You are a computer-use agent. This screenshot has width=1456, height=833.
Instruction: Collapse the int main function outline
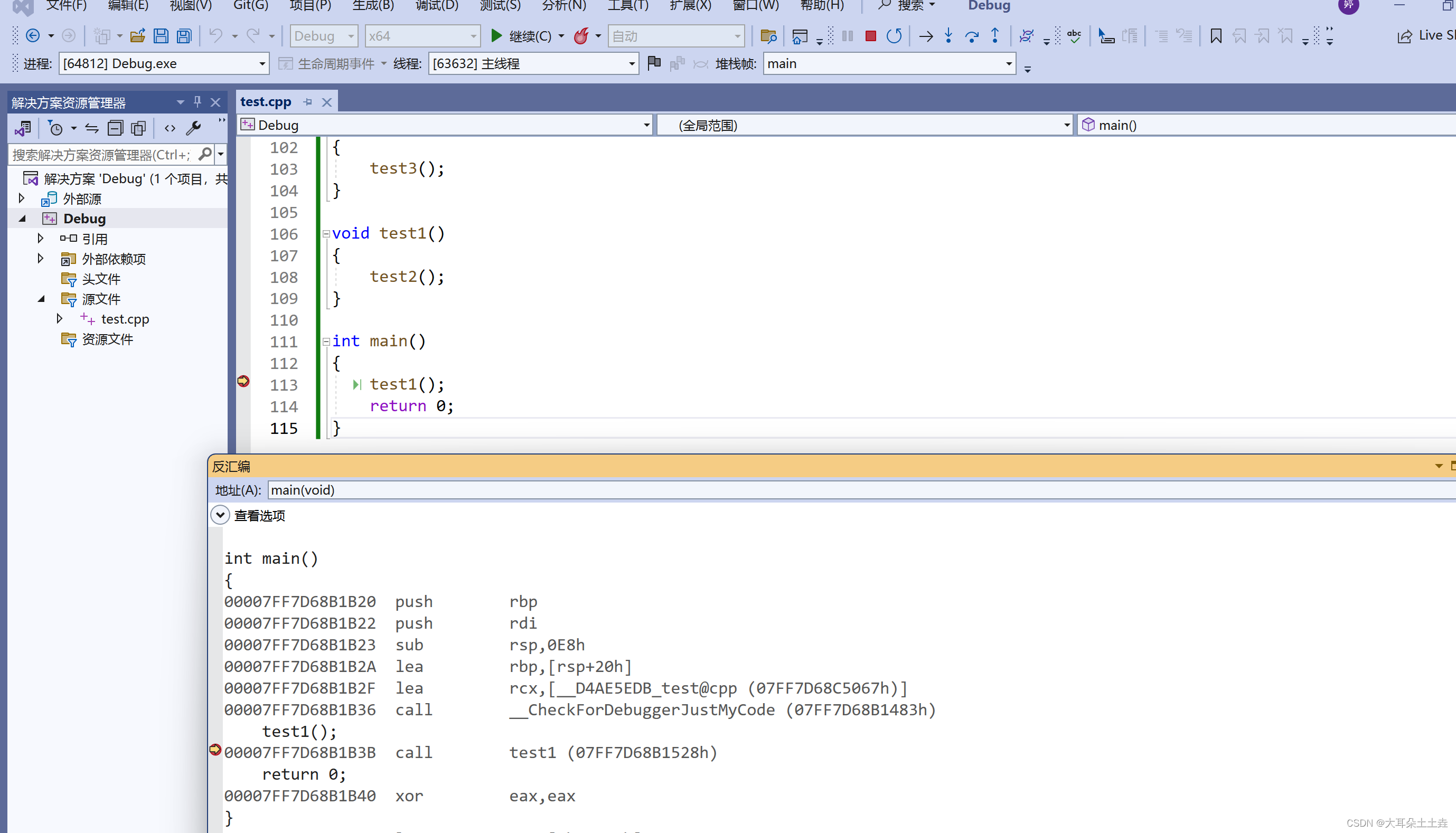pyautogui.click(x=326, y=342)
